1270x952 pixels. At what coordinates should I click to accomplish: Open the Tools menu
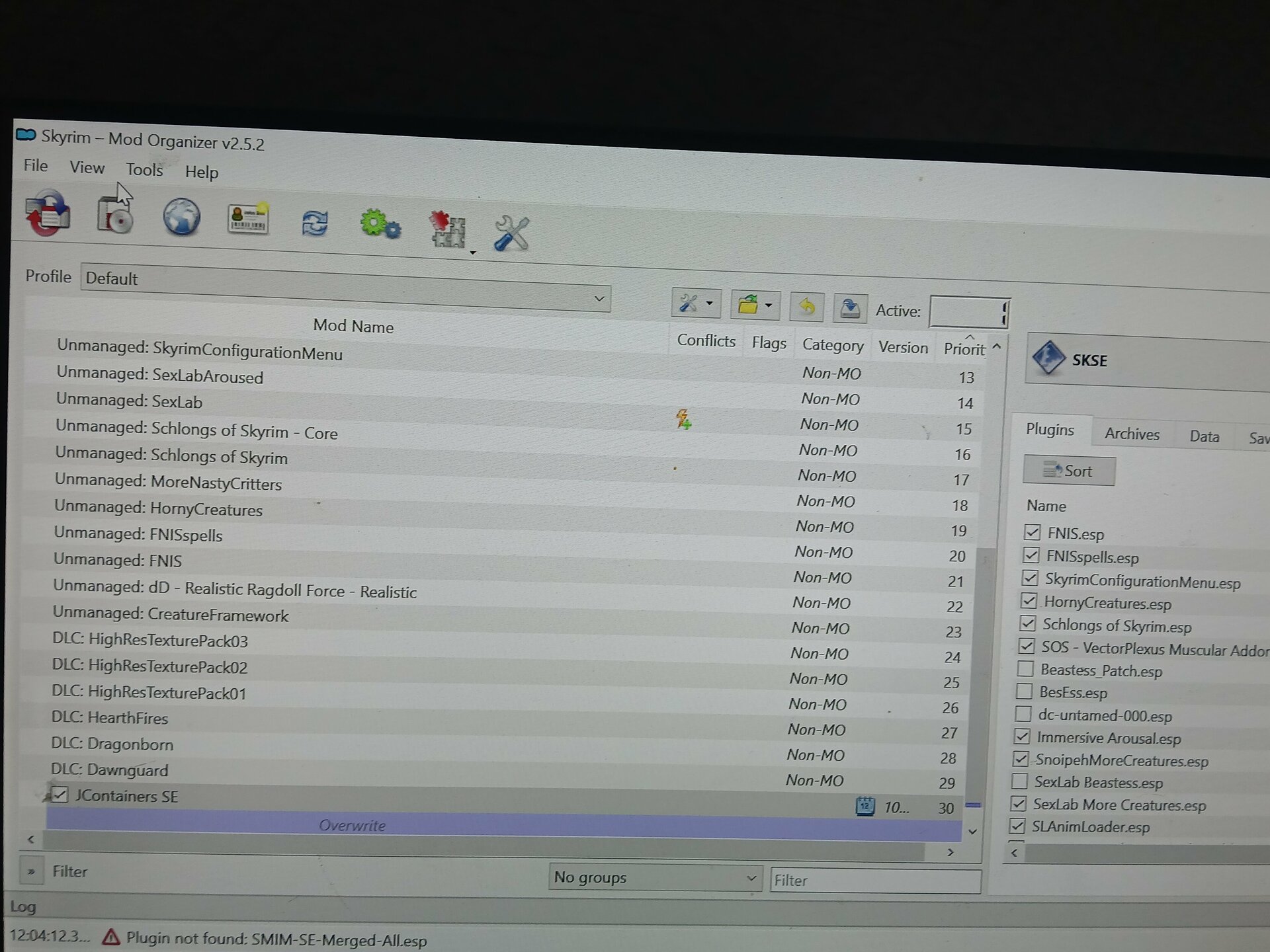[144, 170]
